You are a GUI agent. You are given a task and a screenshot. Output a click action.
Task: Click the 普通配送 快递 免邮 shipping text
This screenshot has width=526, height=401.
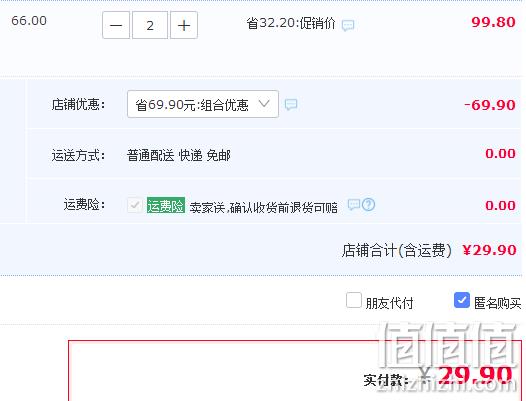[x=179, y=155]
